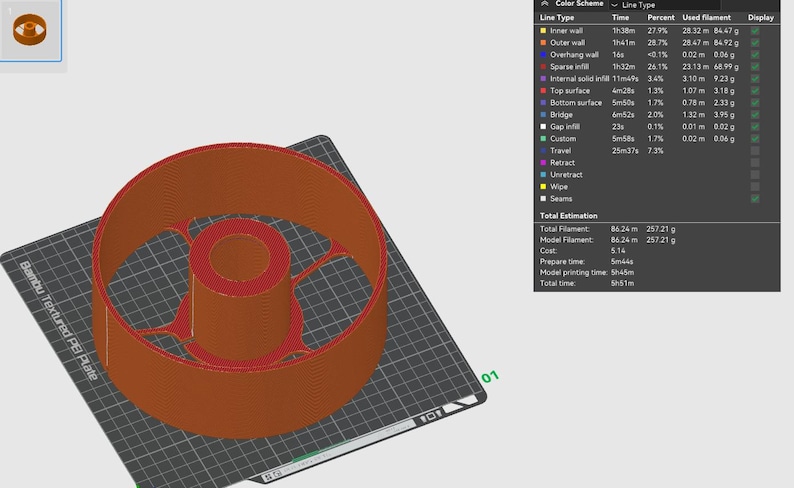Screen dimensions: 794x488
Task: Click the red Top surface color swatch
Action: pos(543,91)
